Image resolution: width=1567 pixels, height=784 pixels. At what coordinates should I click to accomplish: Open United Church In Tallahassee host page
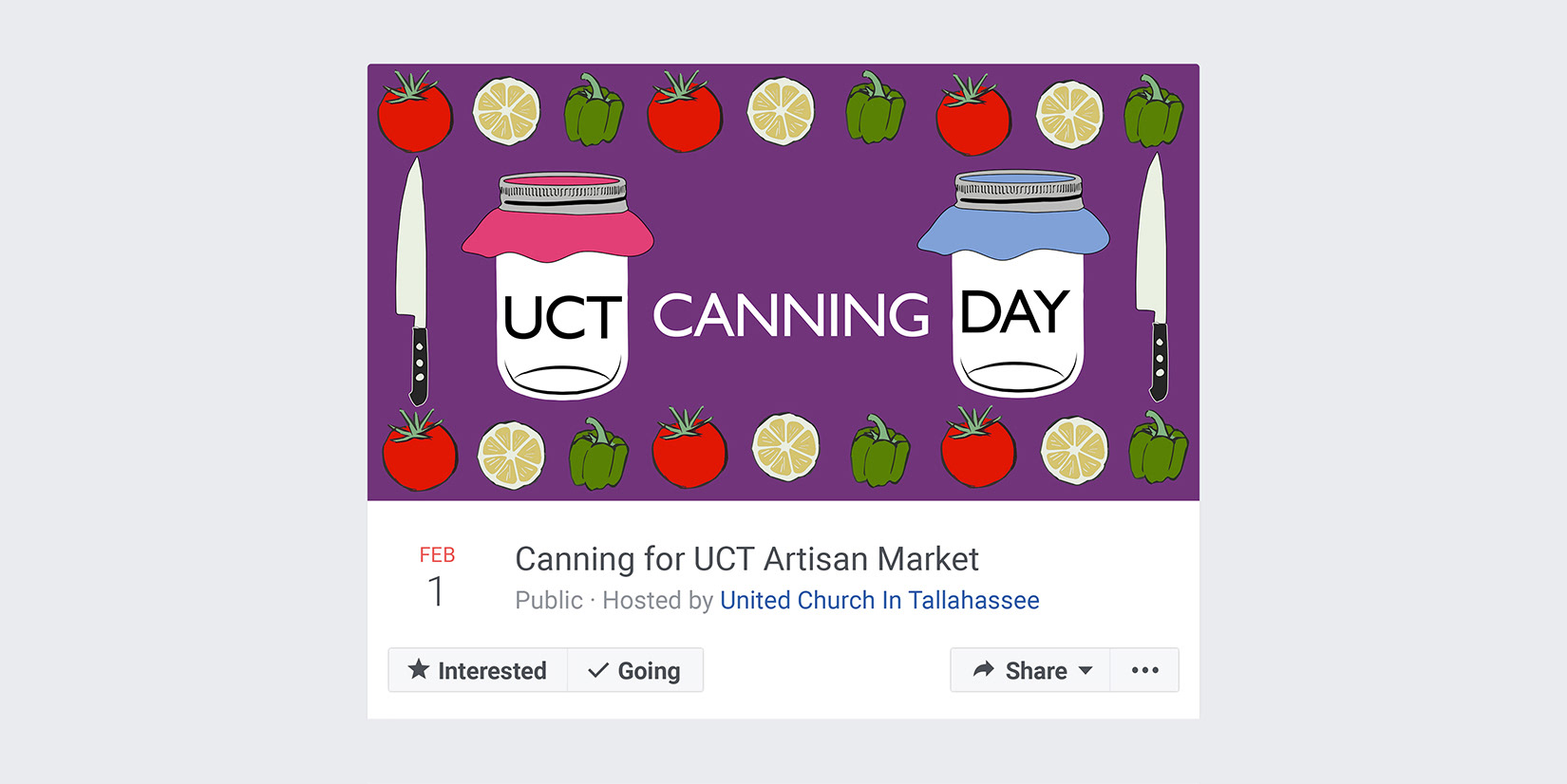click(879, 600)
